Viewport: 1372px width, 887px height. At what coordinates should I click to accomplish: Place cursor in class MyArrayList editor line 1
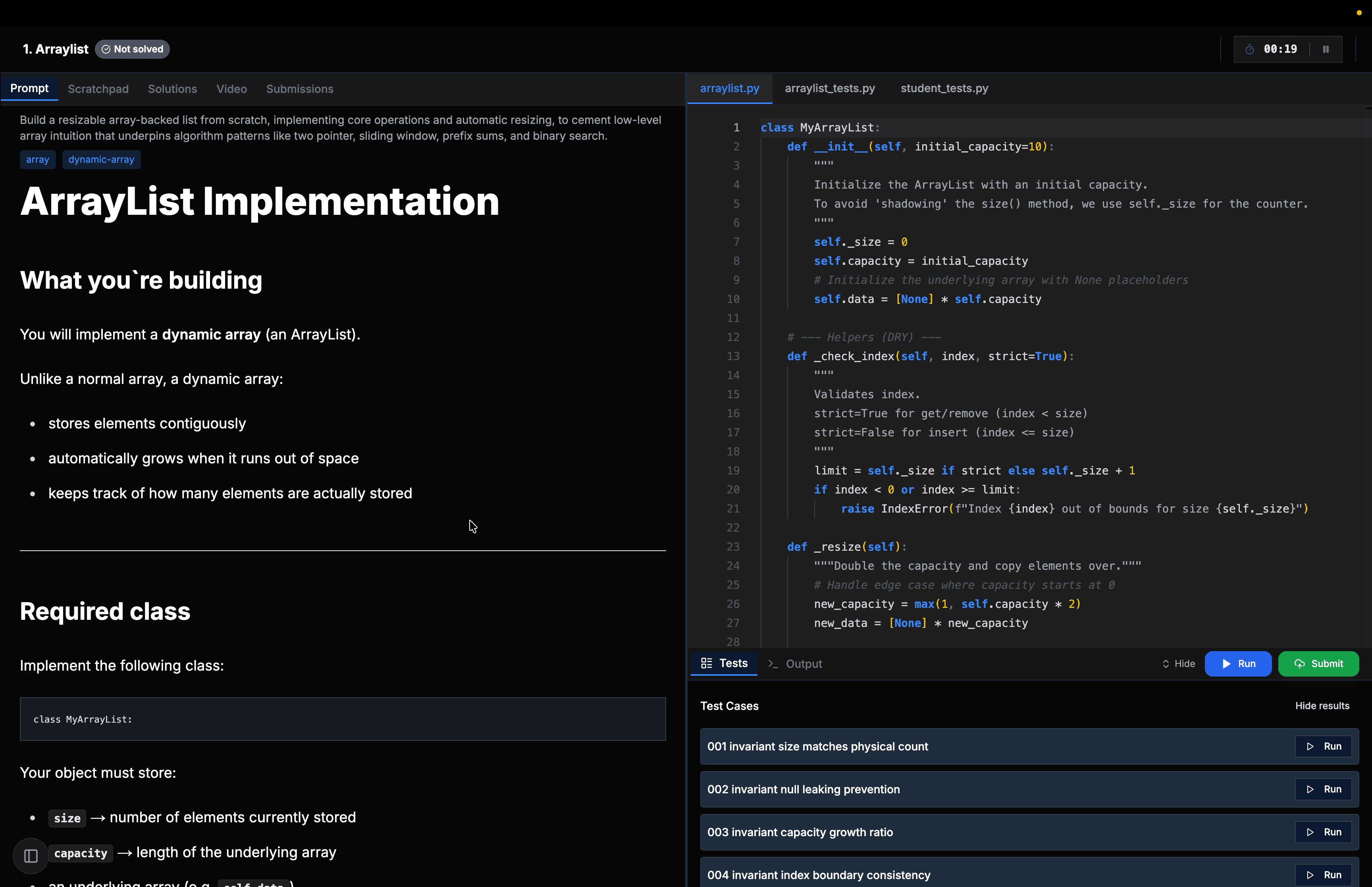point(820,128)
